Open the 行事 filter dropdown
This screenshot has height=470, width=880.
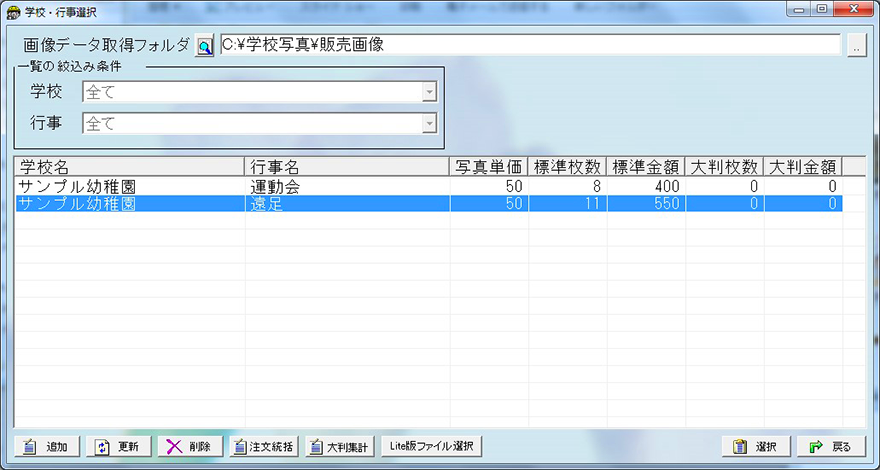[x=429, y=124]
